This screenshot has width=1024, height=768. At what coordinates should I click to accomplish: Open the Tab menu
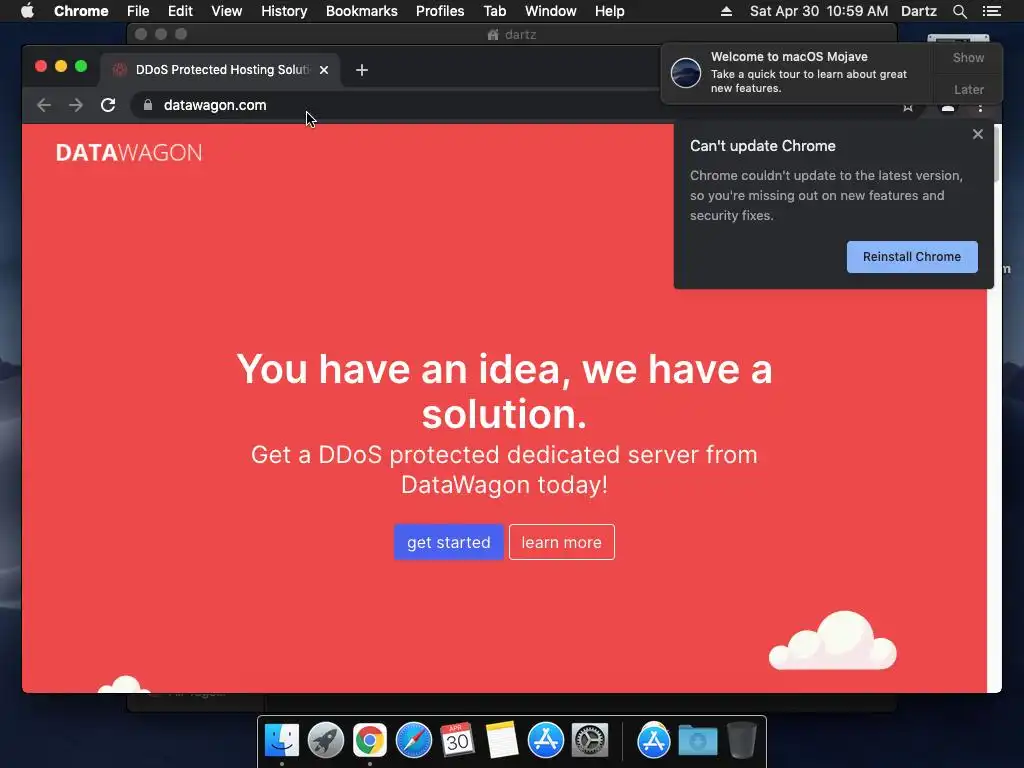[494, 11]
